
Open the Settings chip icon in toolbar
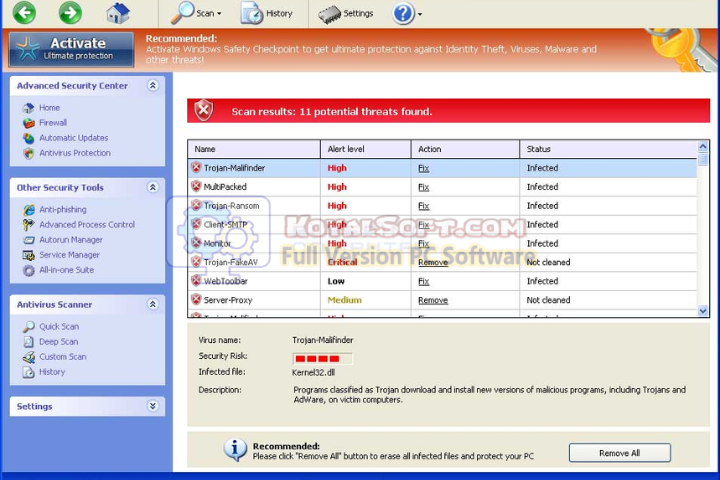click(x=329, y=14)
